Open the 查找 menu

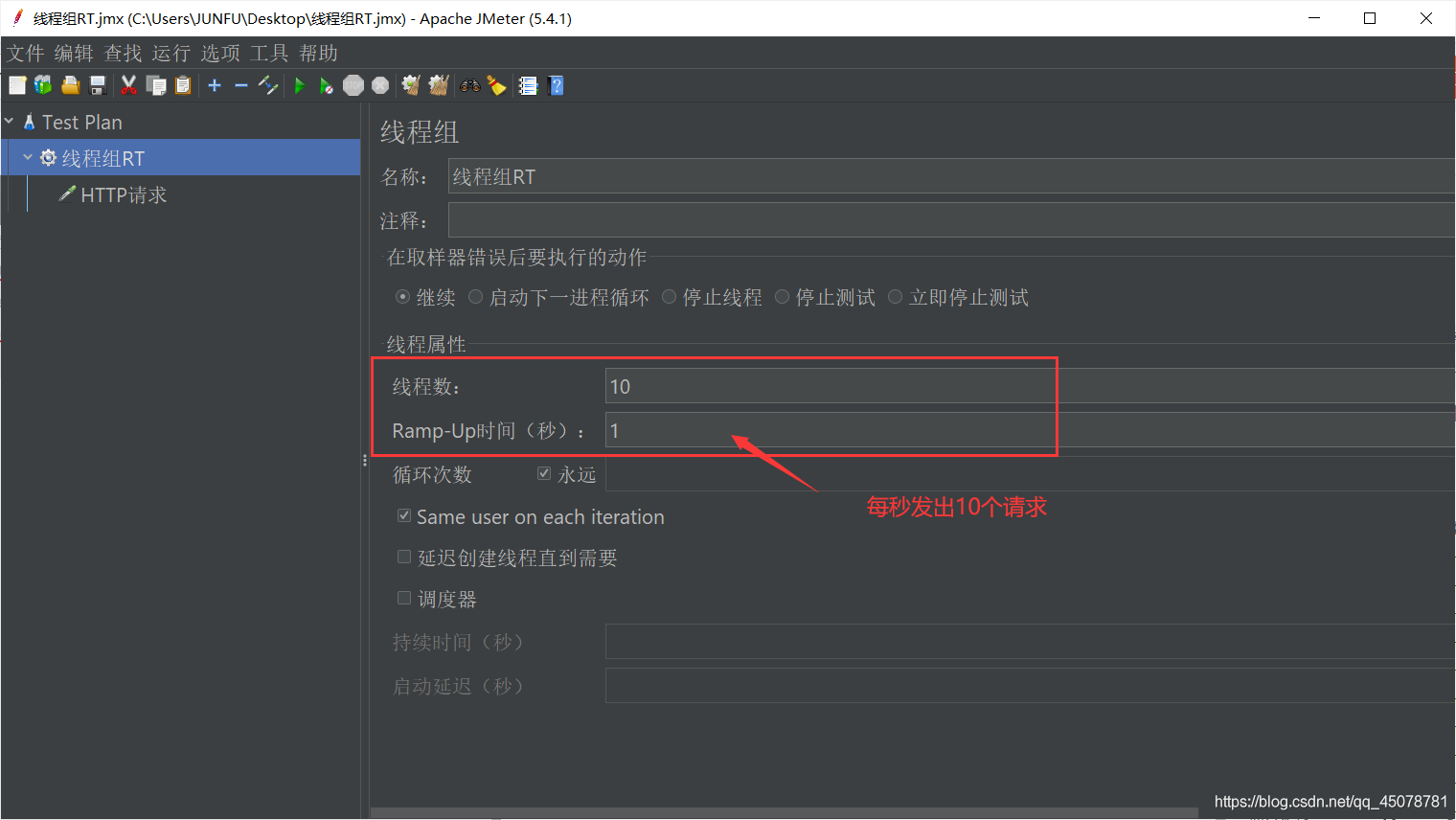pos(123,53)
